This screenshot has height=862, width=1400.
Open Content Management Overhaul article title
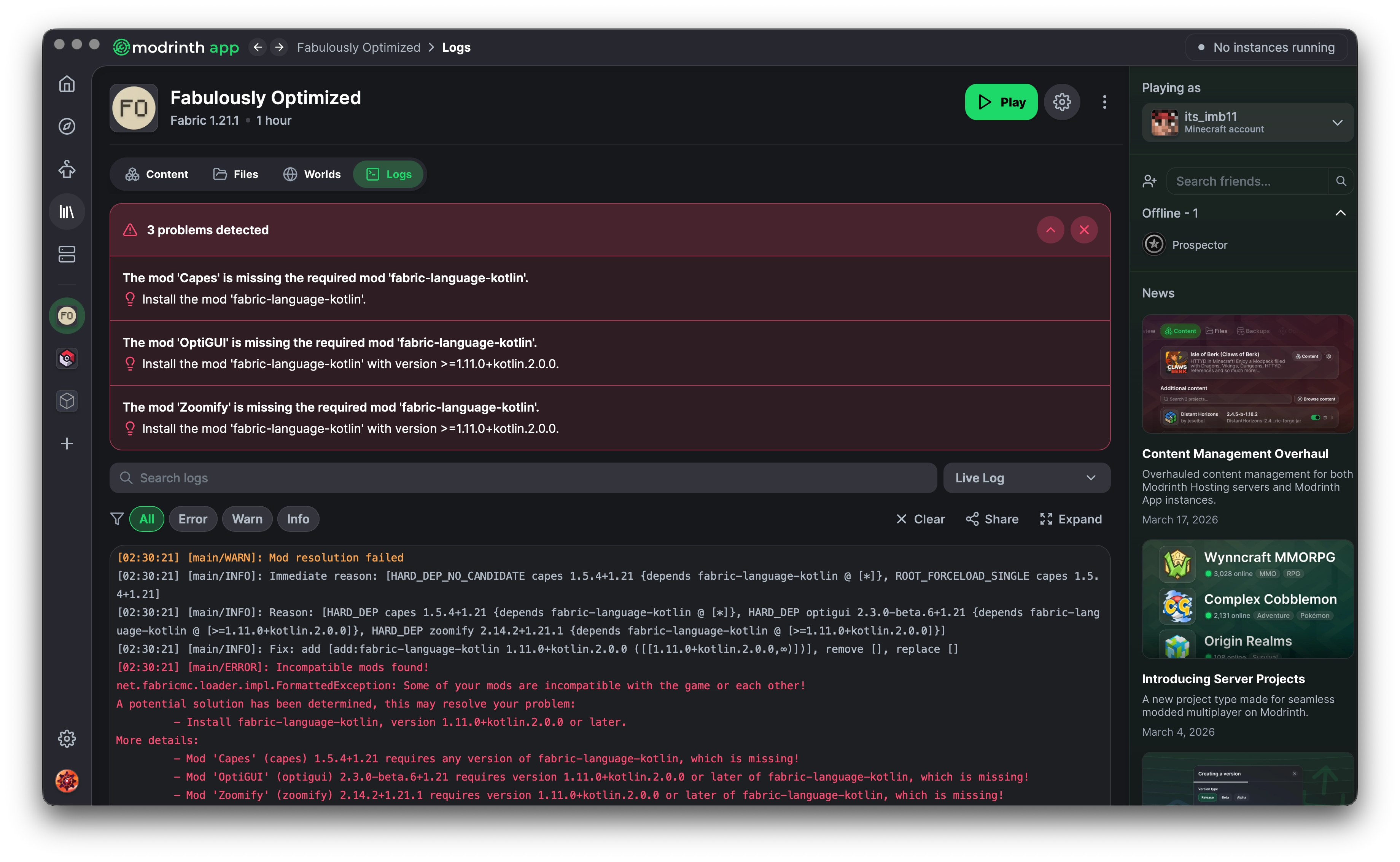coord(1235,454)
